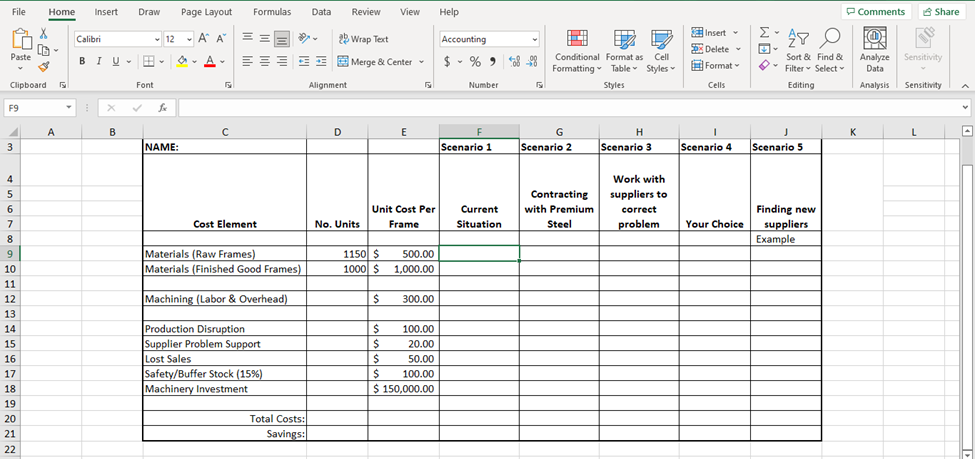
Task: Select the Format Painter brush
Action: [44, 67]
